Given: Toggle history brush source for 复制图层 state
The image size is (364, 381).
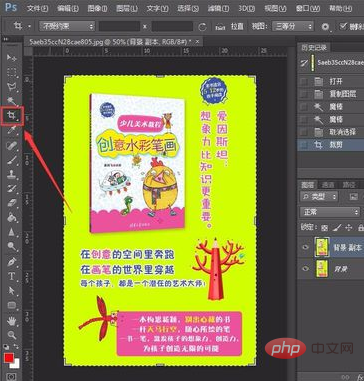Looking at the screenshot, I should tap(303, 94).
